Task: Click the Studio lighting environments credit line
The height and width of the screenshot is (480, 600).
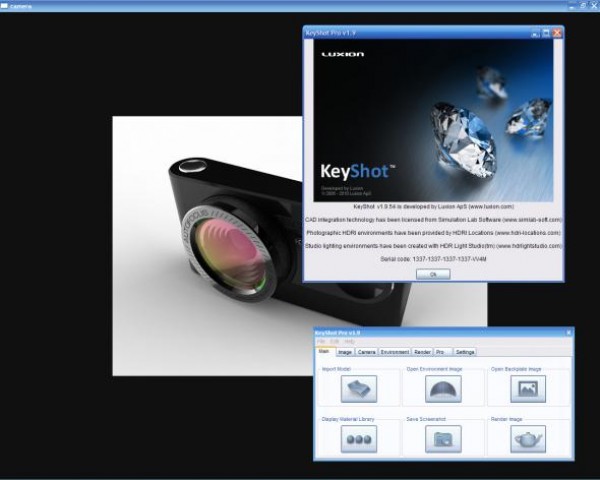Action: (x=433, y=246)
